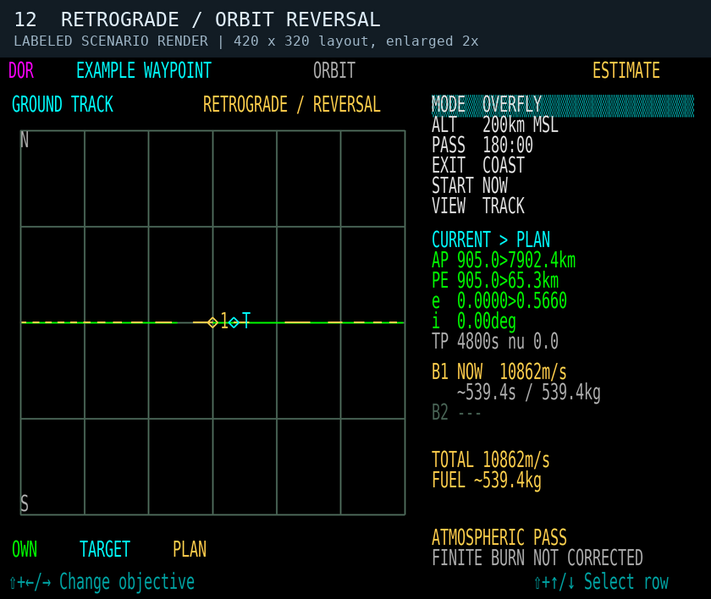Select the ALT 200km MSL row
Screen dimensions: 711x599
pyautogui.click(x=495, y=125)
